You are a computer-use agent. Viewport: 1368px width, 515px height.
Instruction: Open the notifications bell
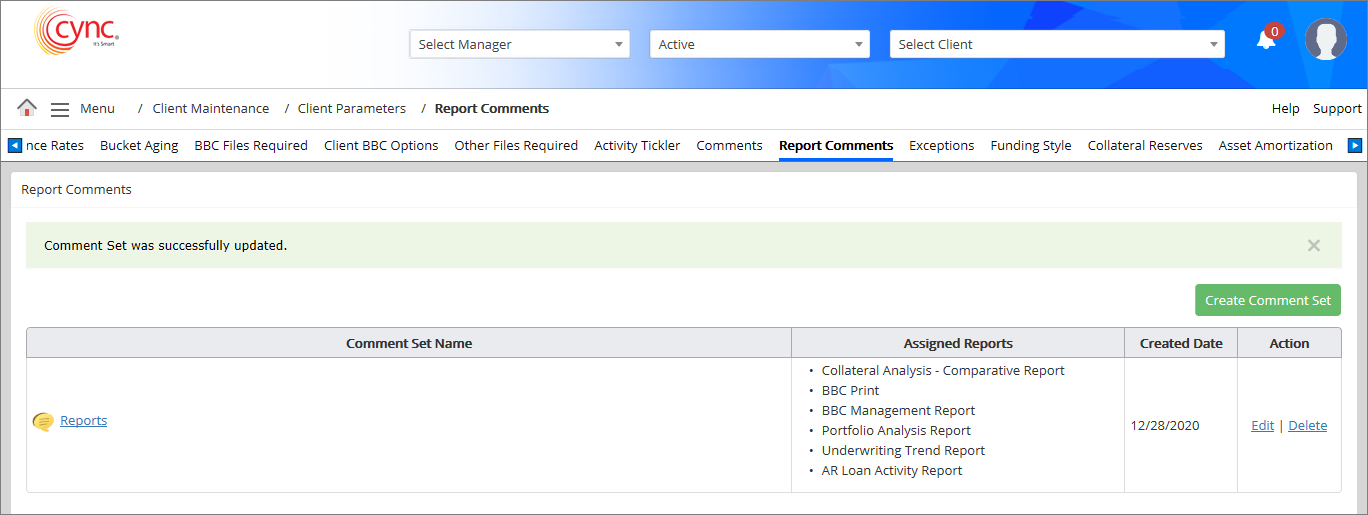click(x=1266, y=40)
